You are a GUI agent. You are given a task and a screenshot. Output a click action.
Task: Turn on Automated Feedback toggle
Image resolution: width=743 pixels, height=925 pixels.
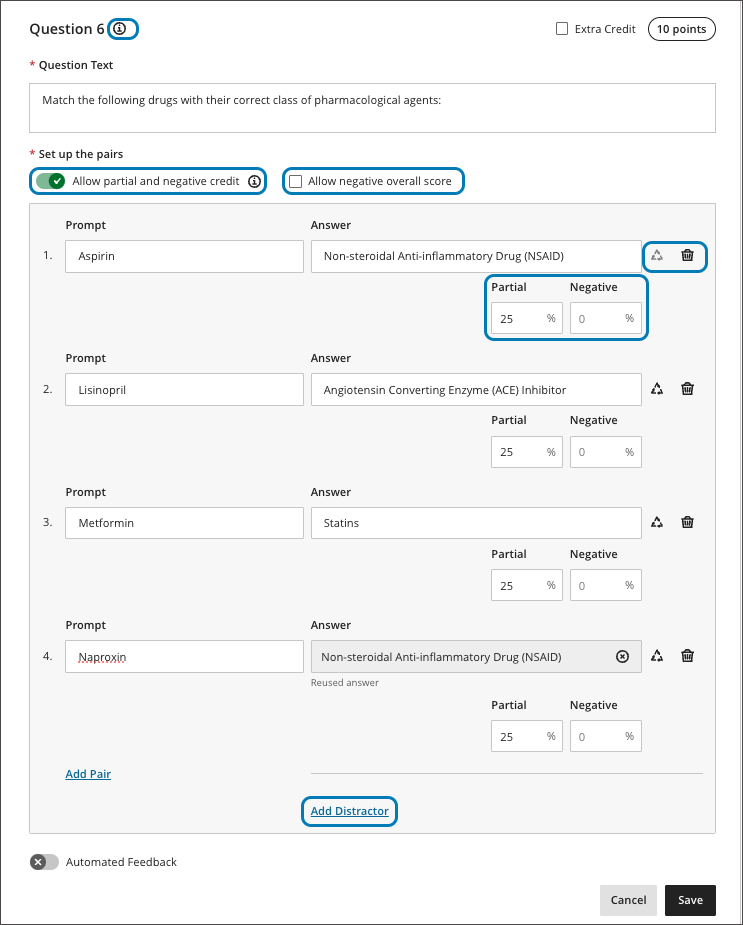pos(44,862)
